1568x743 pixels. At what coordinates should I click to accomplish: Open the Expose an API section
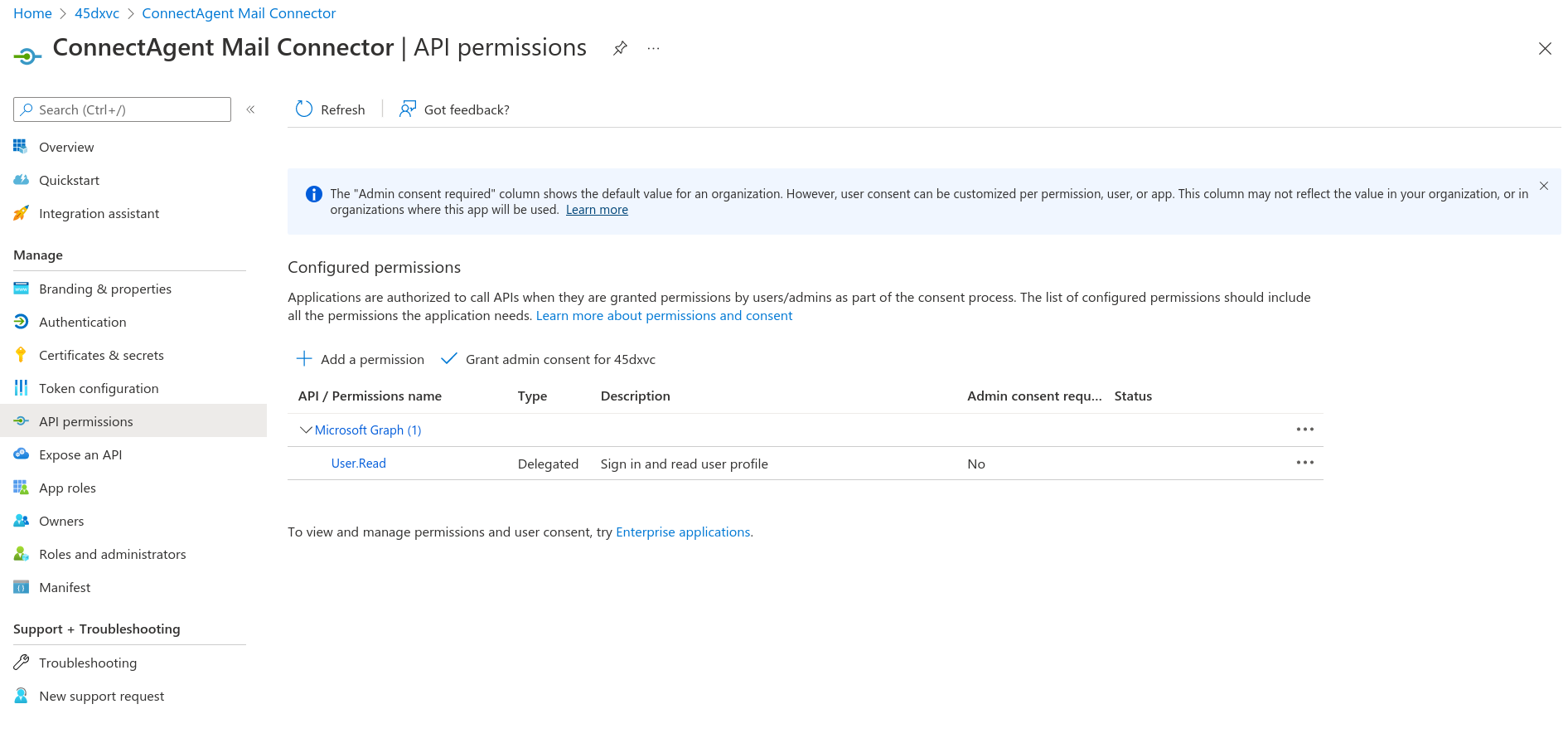click(80, 454)
